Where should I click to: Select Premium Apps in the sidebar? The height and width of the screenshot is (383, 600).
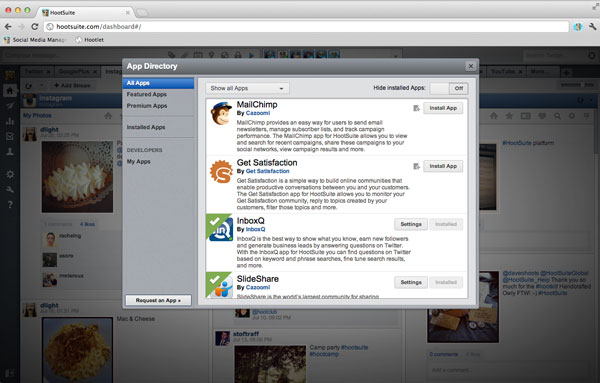coord(147,106)
